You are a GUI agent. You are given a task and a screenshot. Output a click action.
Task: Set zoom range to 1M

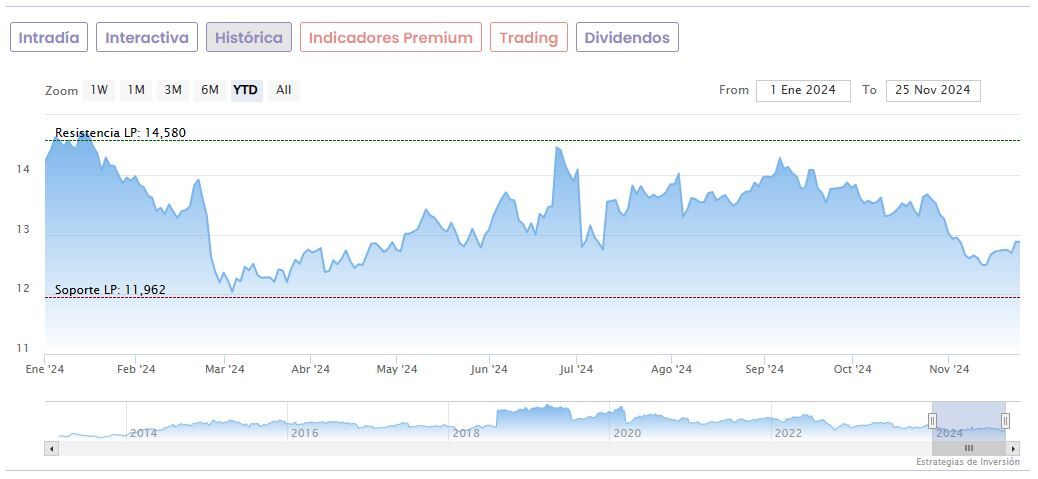point(136,90)
